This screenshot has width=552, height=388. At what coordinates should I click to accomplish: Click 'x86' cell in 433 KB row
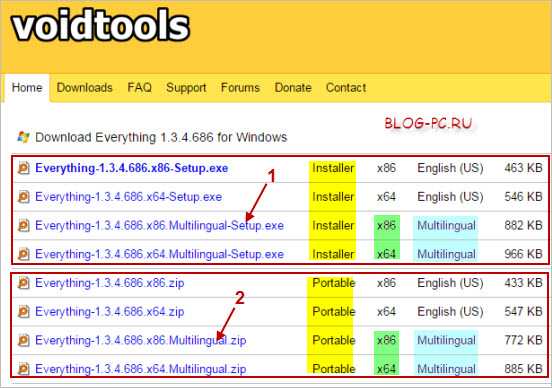[x=386, y=283]
